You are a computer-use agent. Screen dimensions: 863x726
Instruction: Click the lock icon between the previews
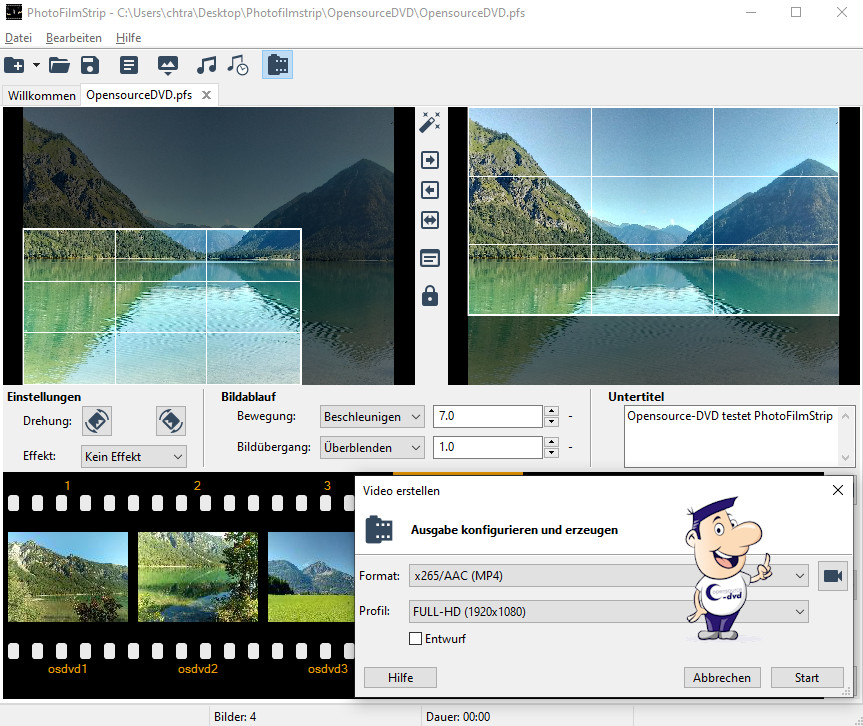[x=430, y=296]
